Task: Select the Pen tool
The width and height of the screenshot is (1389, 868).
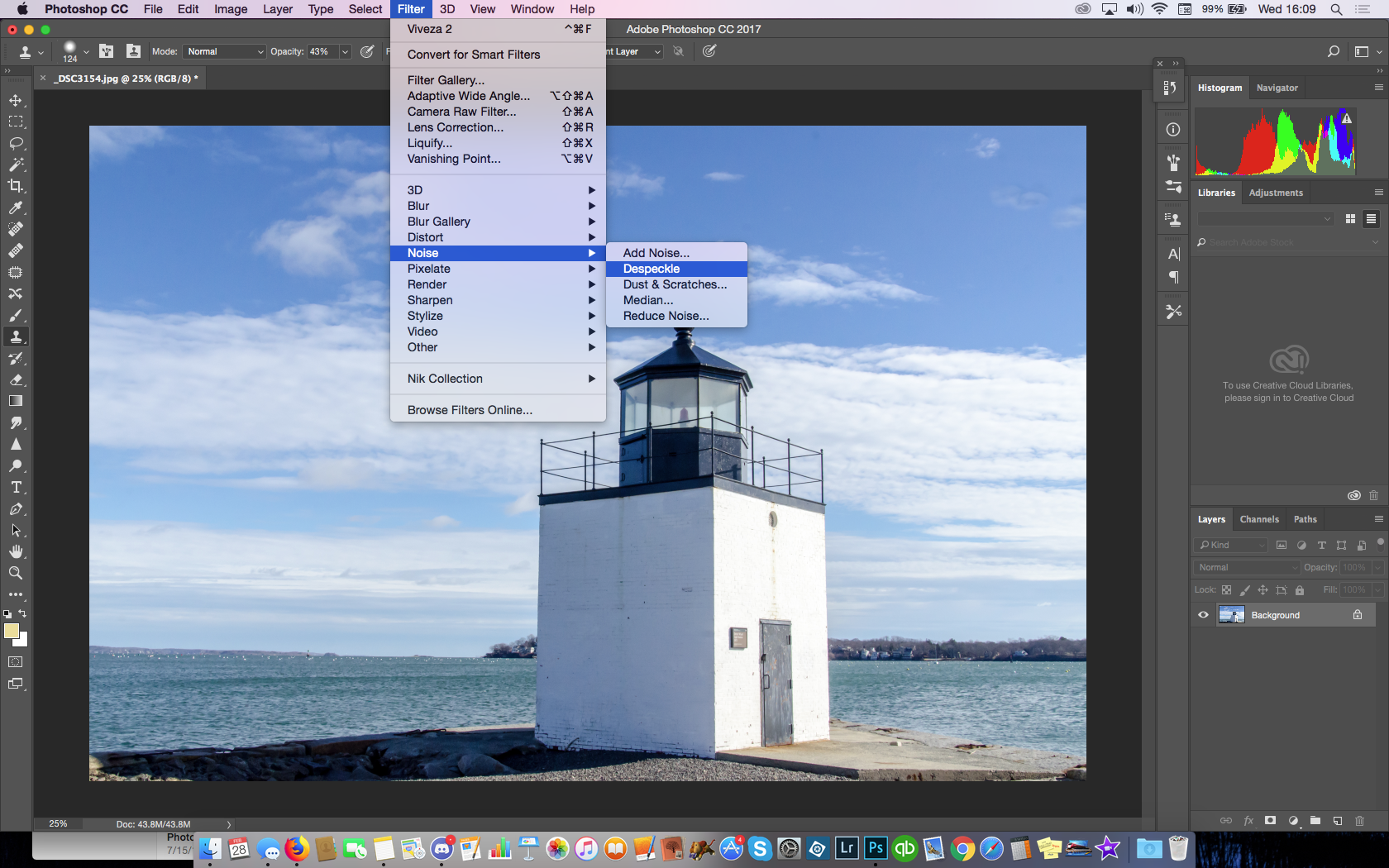Action: click(16, 508)
